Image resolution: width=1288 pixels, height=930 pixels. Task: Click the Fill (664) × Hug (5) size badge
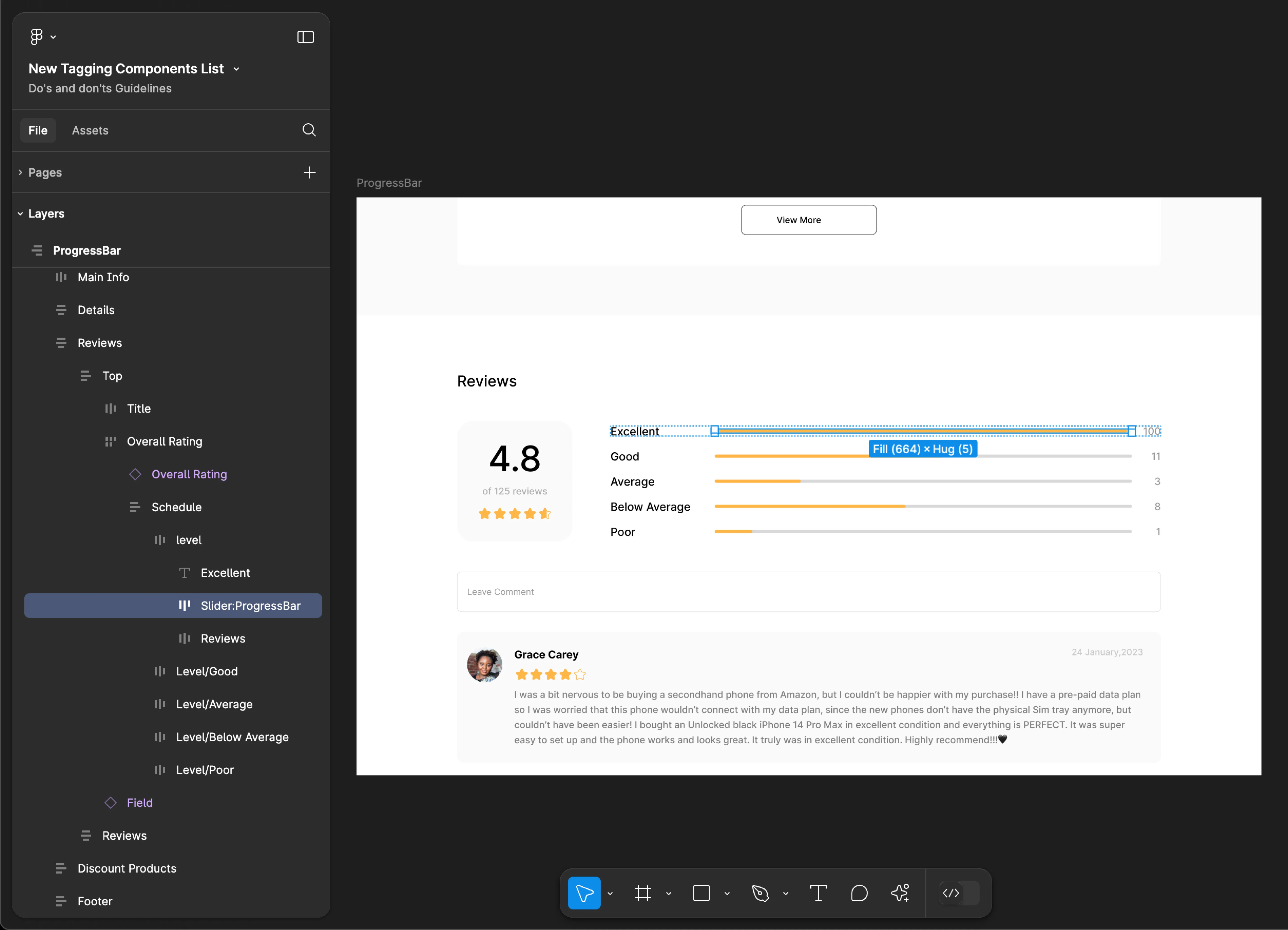coord(923,449)
